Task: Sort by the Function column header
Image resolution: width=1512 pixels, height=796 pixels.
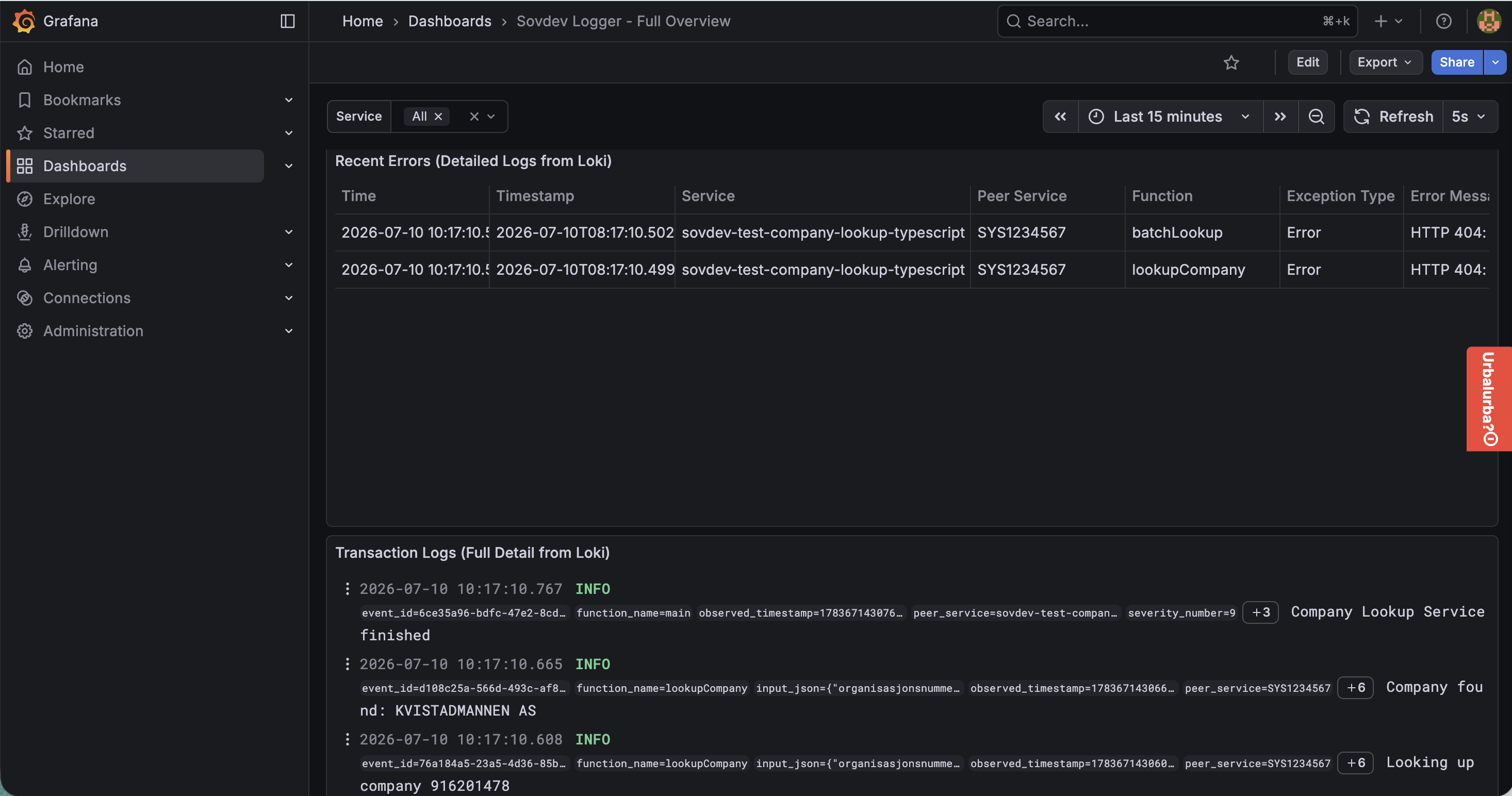Action: tap(1161, 196)
